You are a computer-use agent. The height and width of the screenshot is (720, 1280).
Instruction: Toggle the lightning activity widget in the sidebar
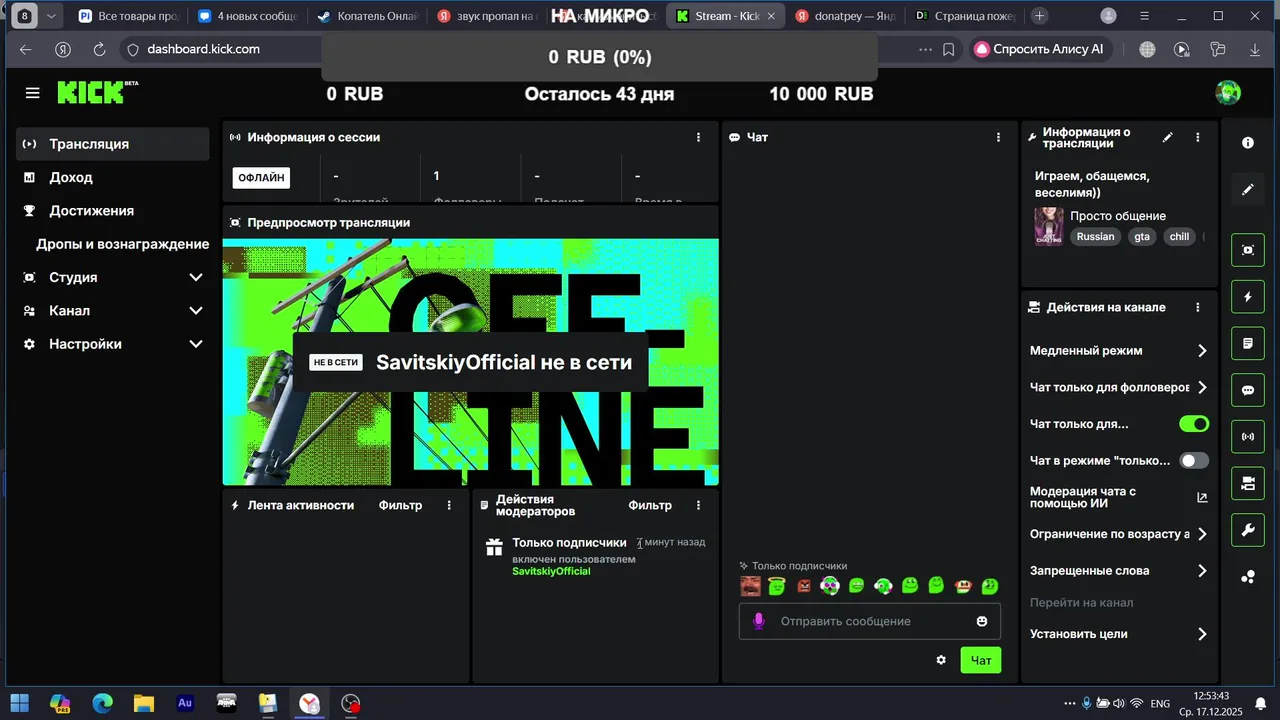(1248, 297)
